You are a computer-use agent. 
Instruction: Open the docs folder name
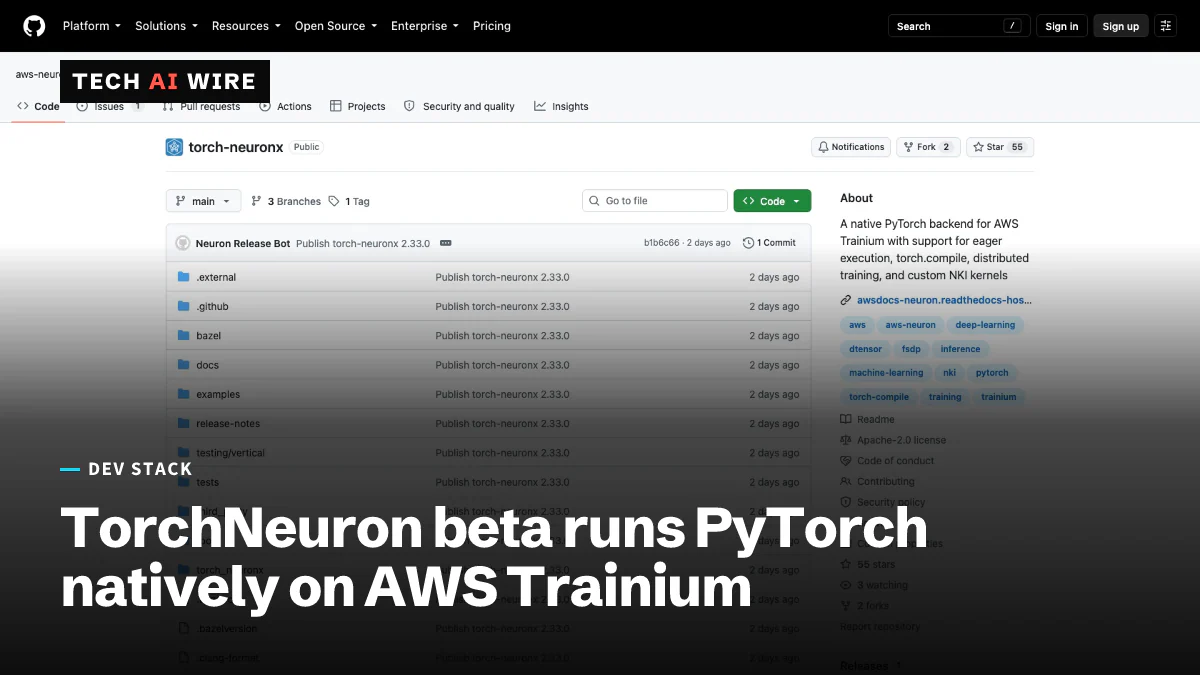207,365
